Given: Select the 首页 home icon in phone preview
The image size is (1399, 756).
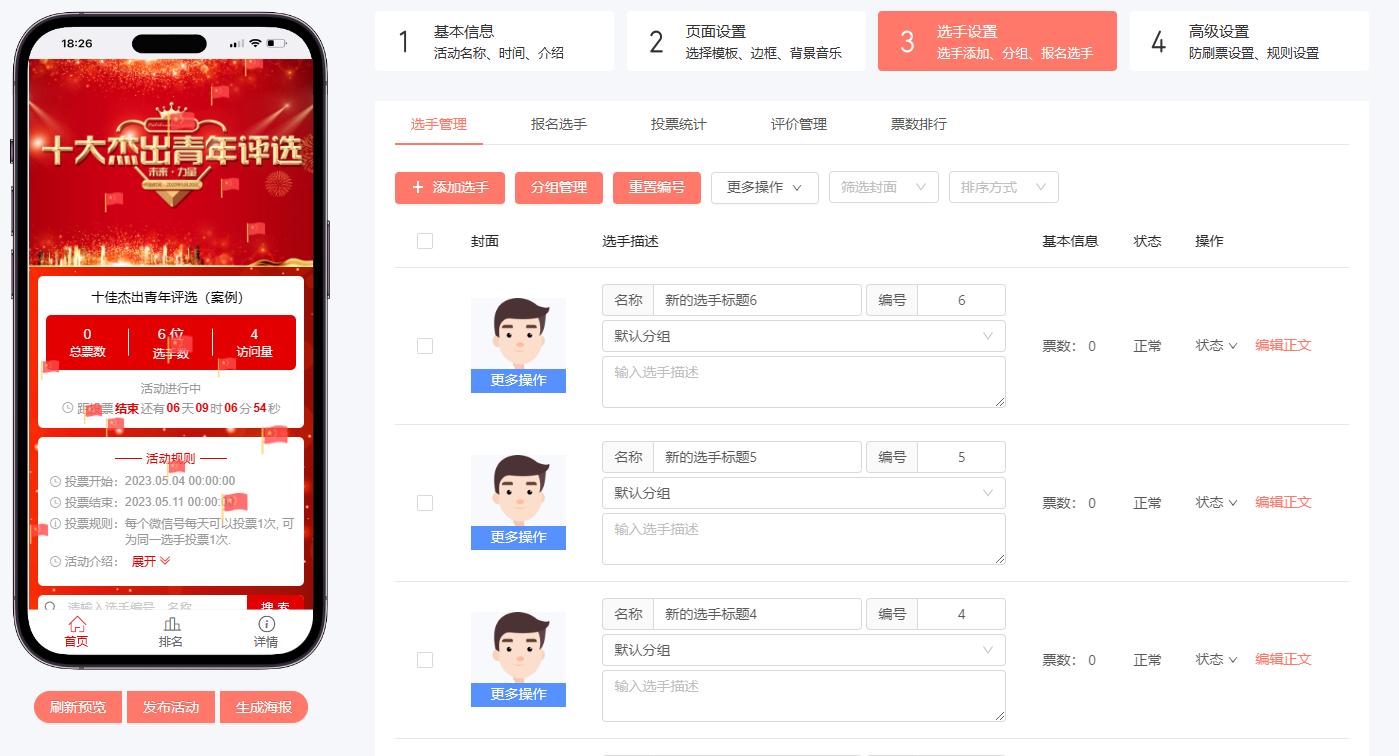Looking at the screenshot, I should point(78,625).
